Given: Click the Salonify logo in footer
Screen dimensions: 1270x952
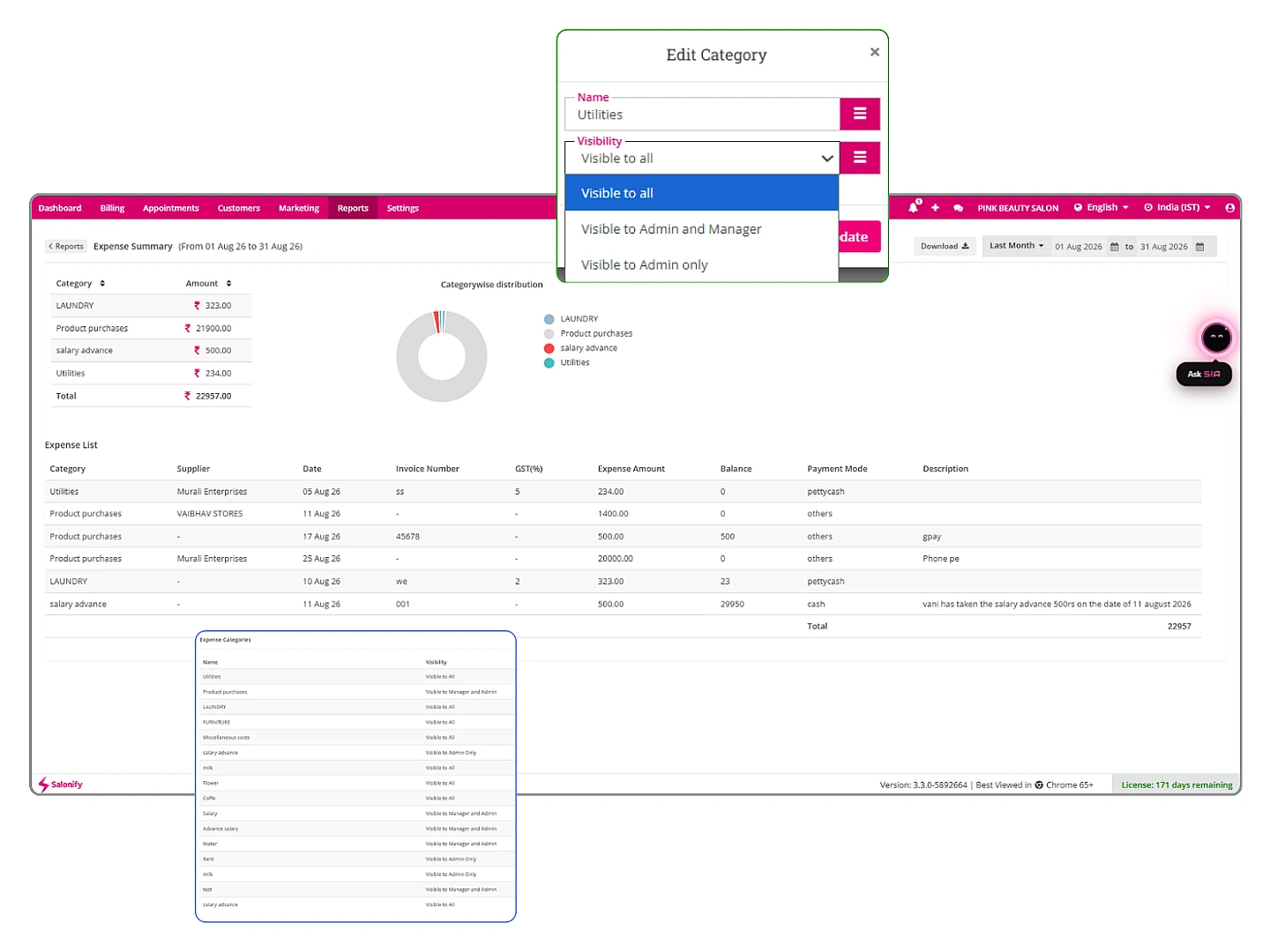Looking at the screenshot, I should (60, 785).
